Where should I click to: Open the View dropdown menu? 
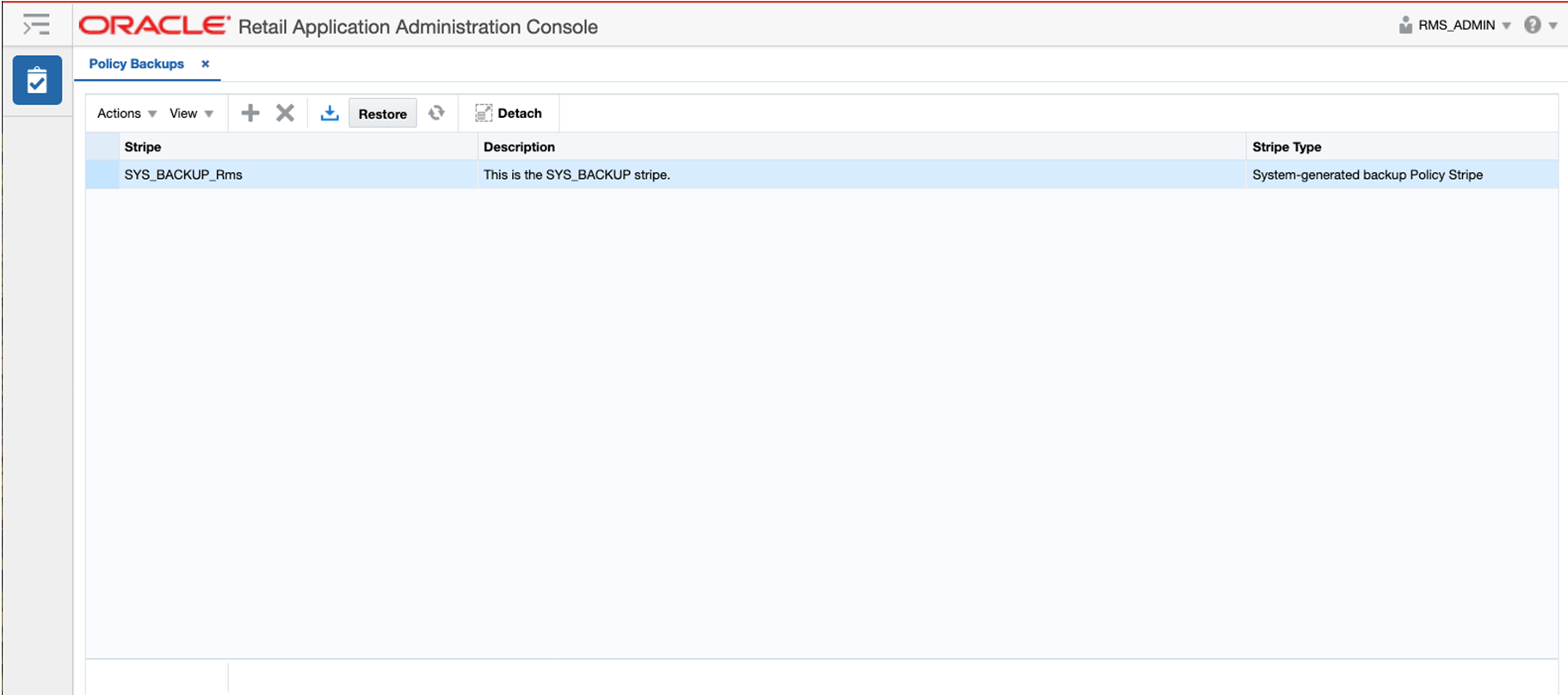click(191, 114)
